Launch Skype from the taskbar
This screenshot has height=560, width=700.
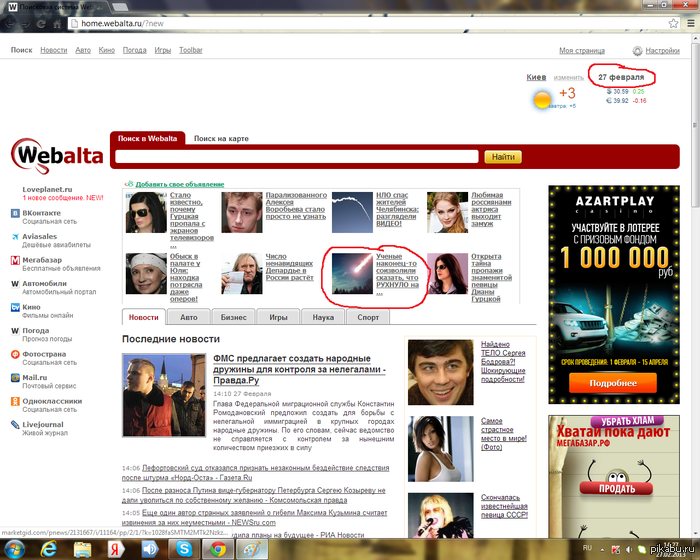pos(184,549)
